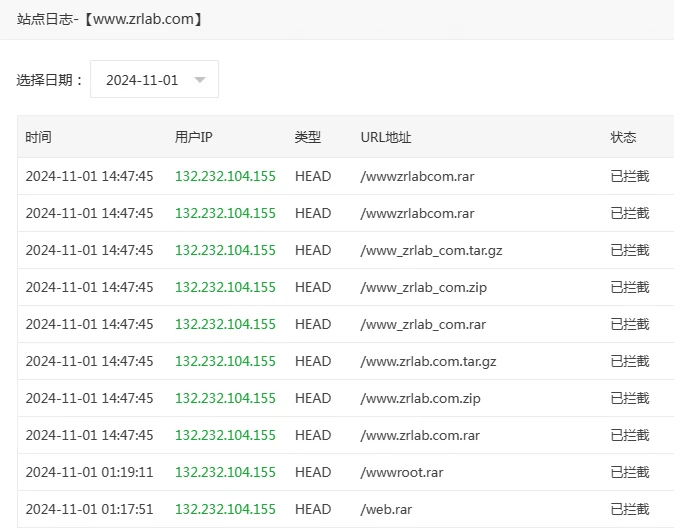
Task: Click the 时间 column header
Action: 38,137
